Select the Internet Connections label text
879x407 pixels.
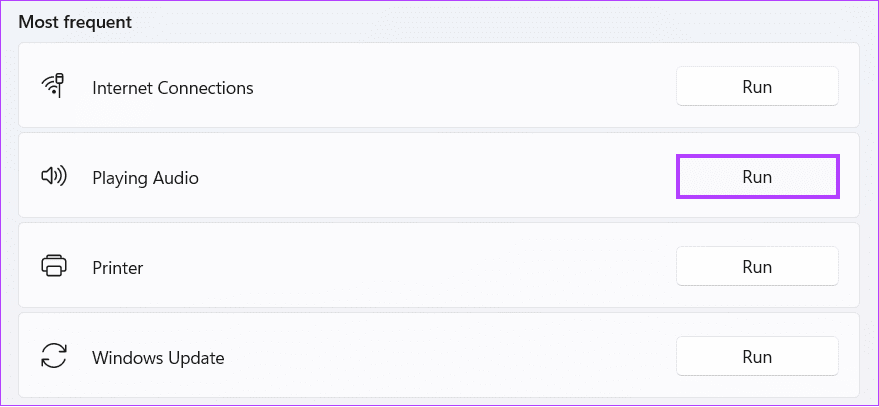tap(173, 88)
